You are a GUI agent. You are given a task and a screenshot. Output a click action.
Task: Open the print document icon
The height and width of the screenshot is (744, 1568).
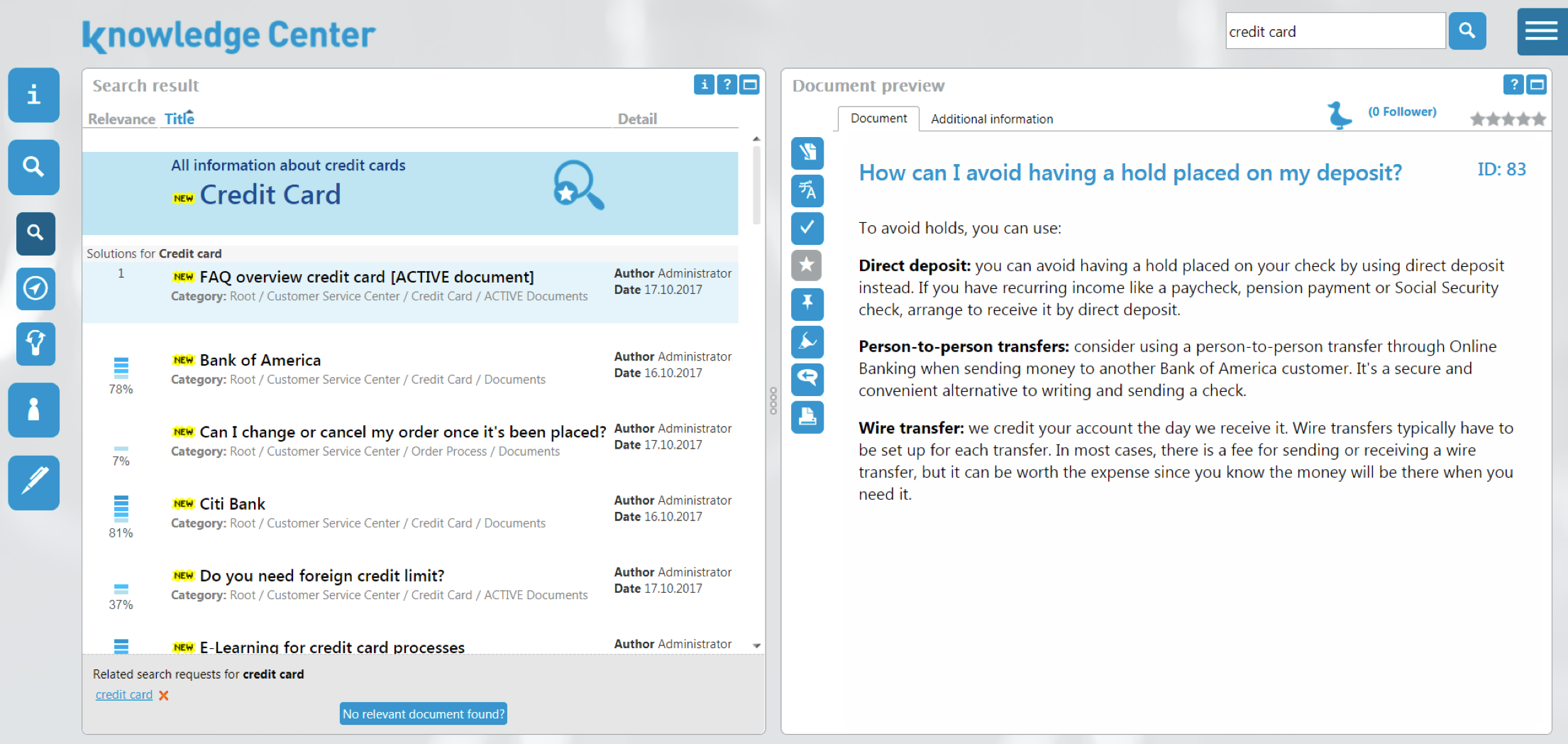[807, 417]
